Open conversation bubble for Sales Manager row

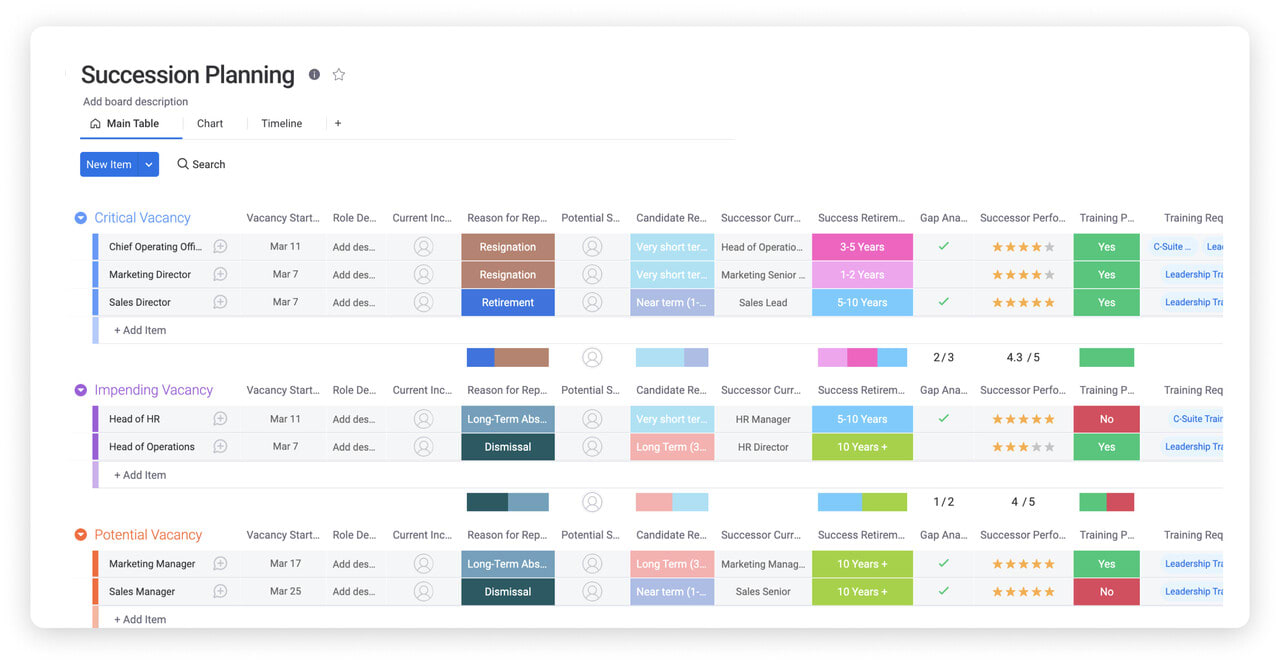coord(220,592)
